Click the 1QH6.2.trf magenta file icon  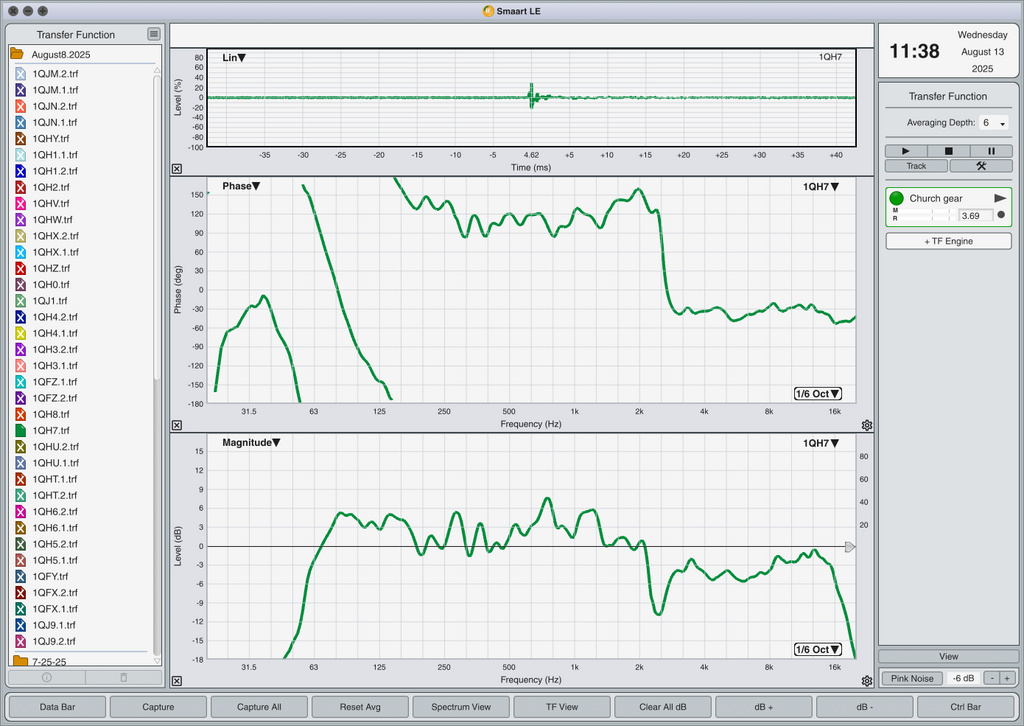pyautogui.click(x=20, y=511)
